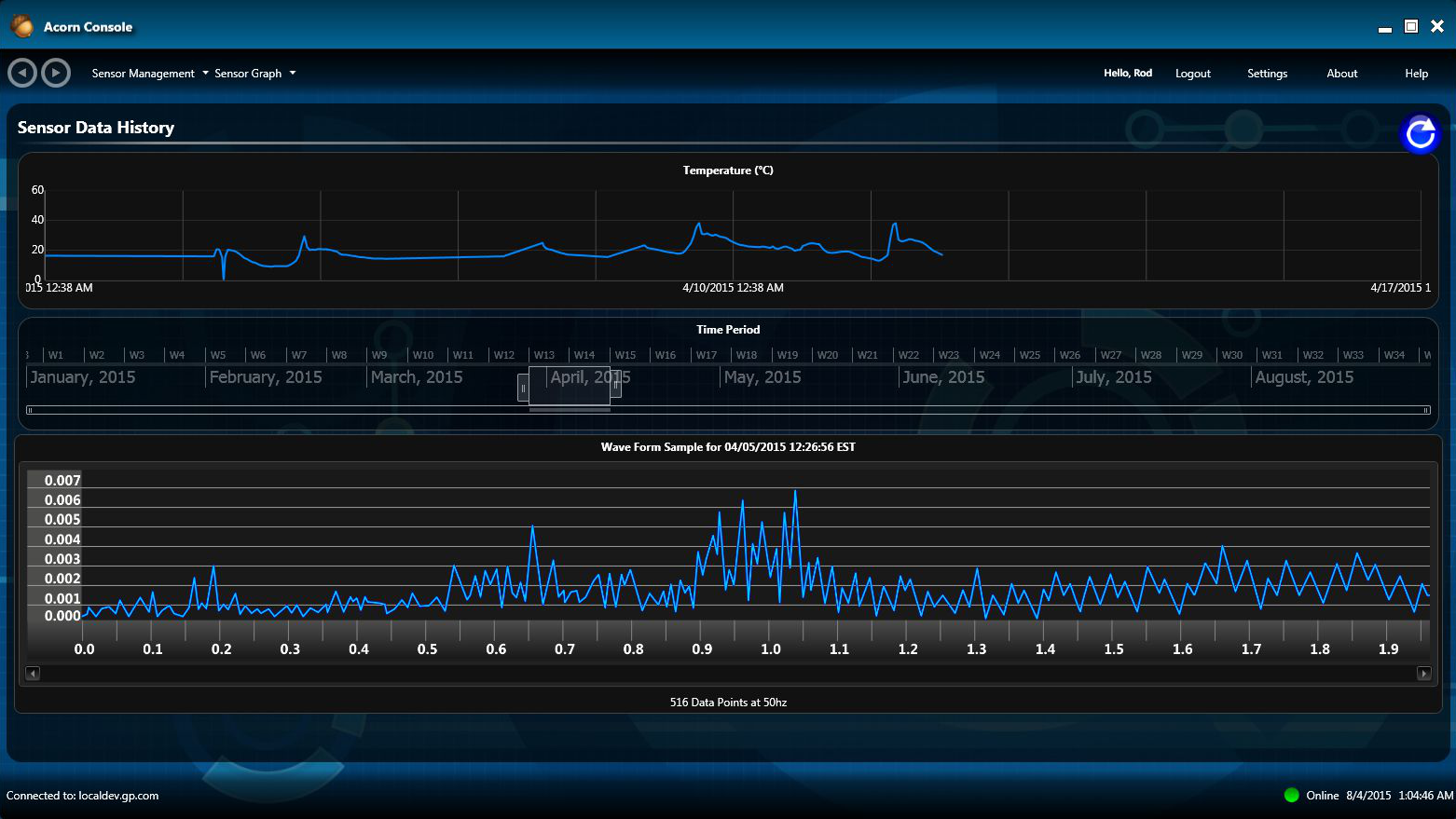This screenshot has height=819, width=1456.
Task: Click the green Online status indicator
Action: point(1291,795)
